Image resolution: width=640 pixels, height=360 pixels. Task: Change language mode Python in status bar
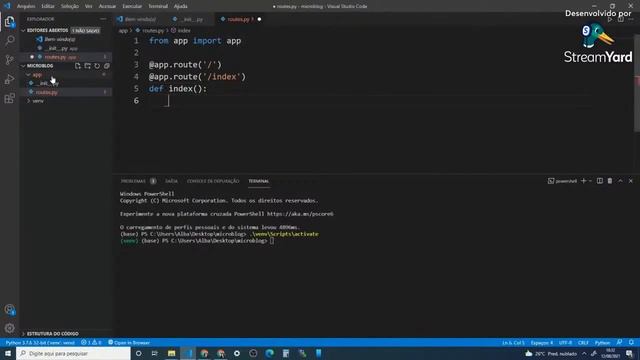602,342
